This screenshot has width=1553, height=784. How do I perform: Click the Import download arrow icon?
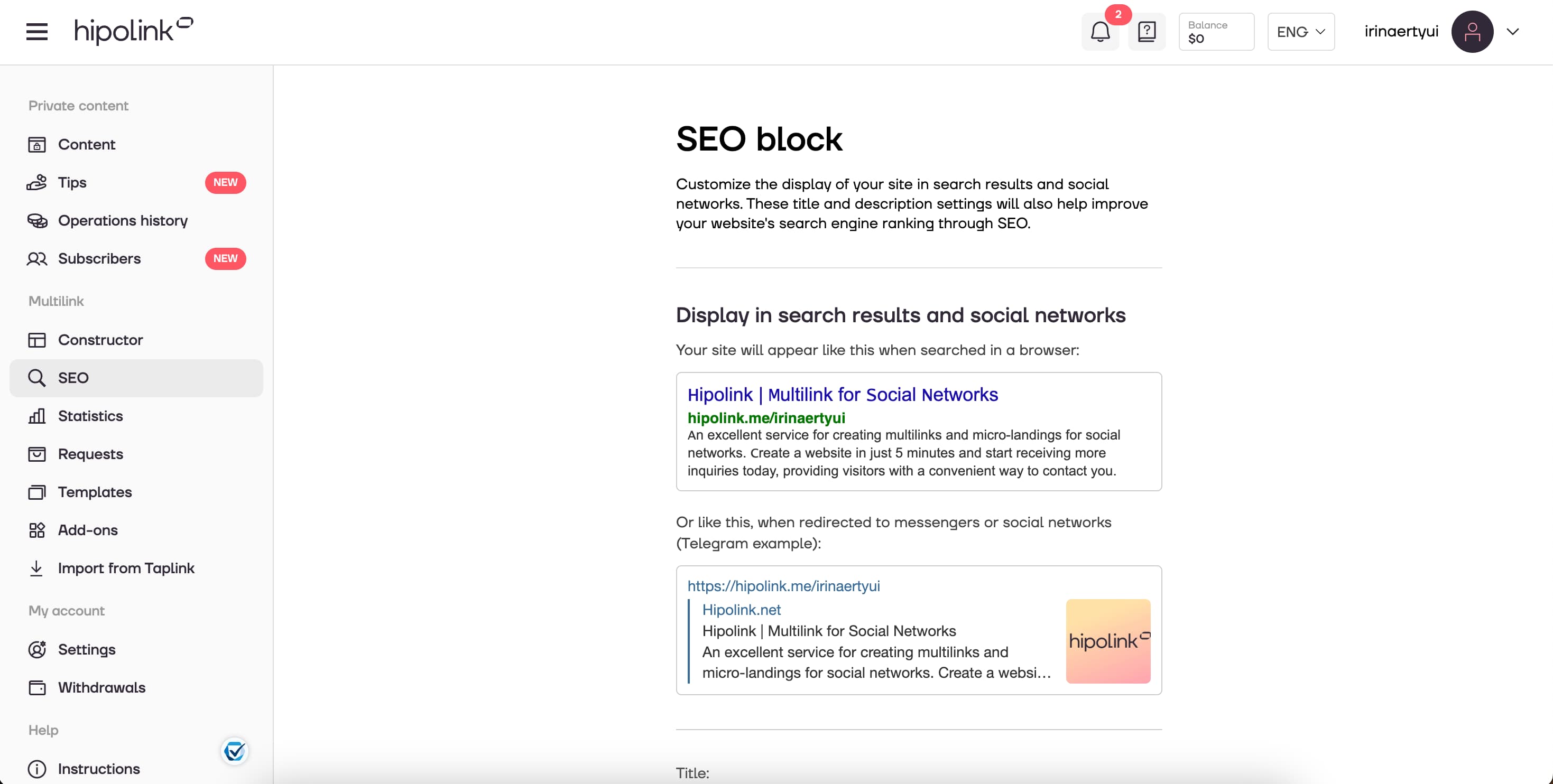pos(37,568)
